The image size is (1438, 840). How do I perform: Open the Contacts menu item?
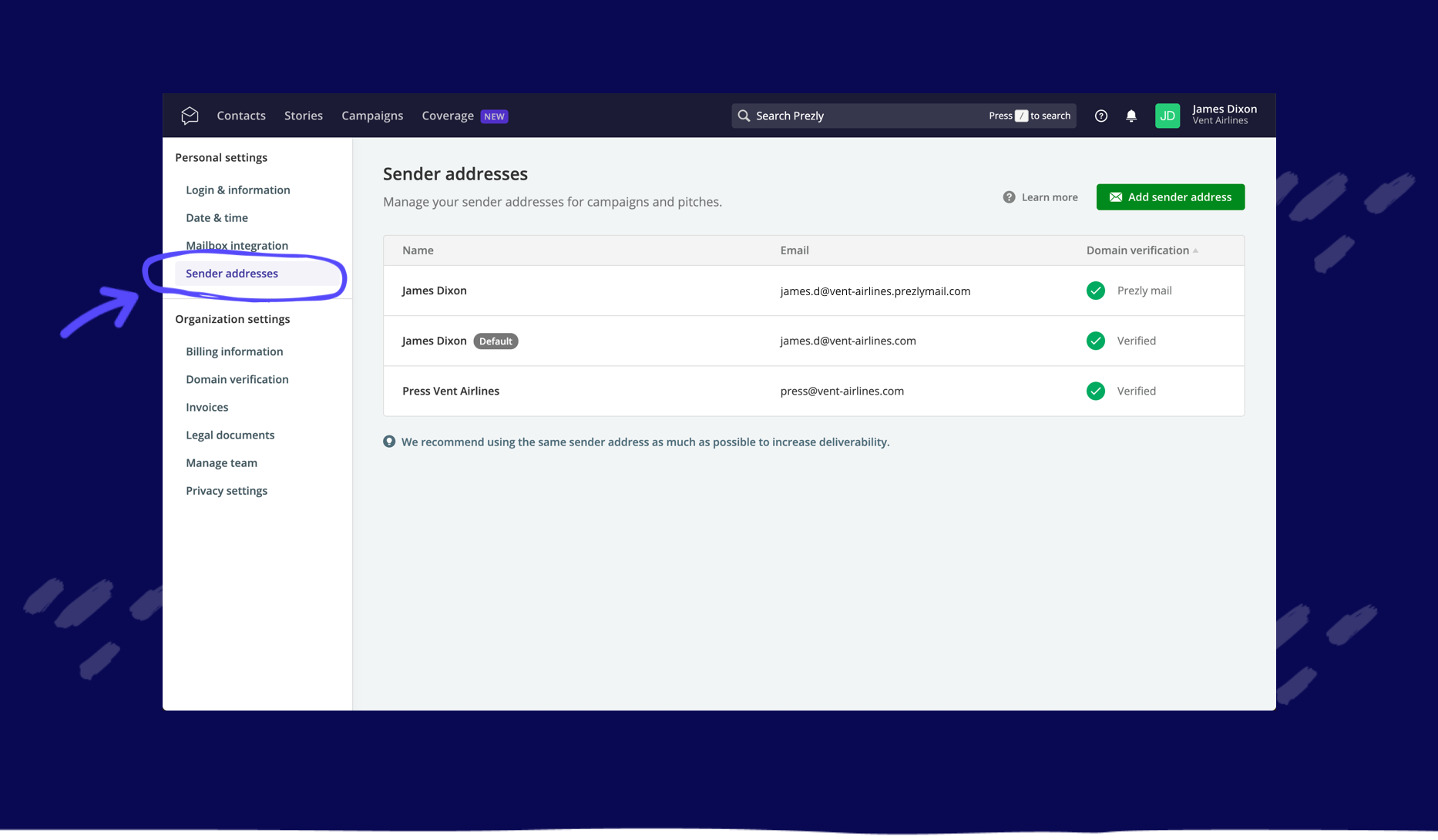pos(241,116)
